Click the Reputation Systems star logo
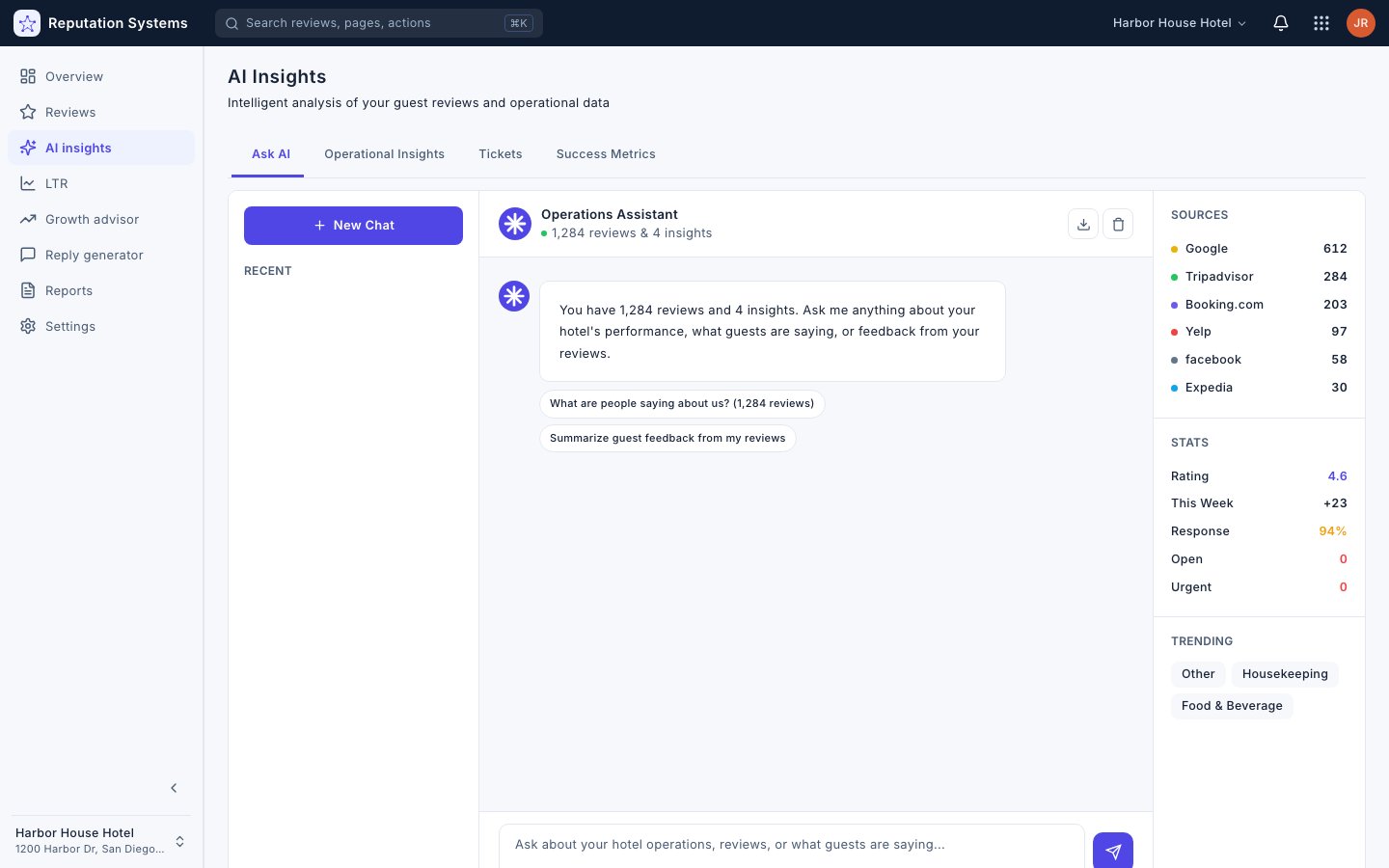The height and width of the screenshot is (868, 1389). [x=27, y=23]
